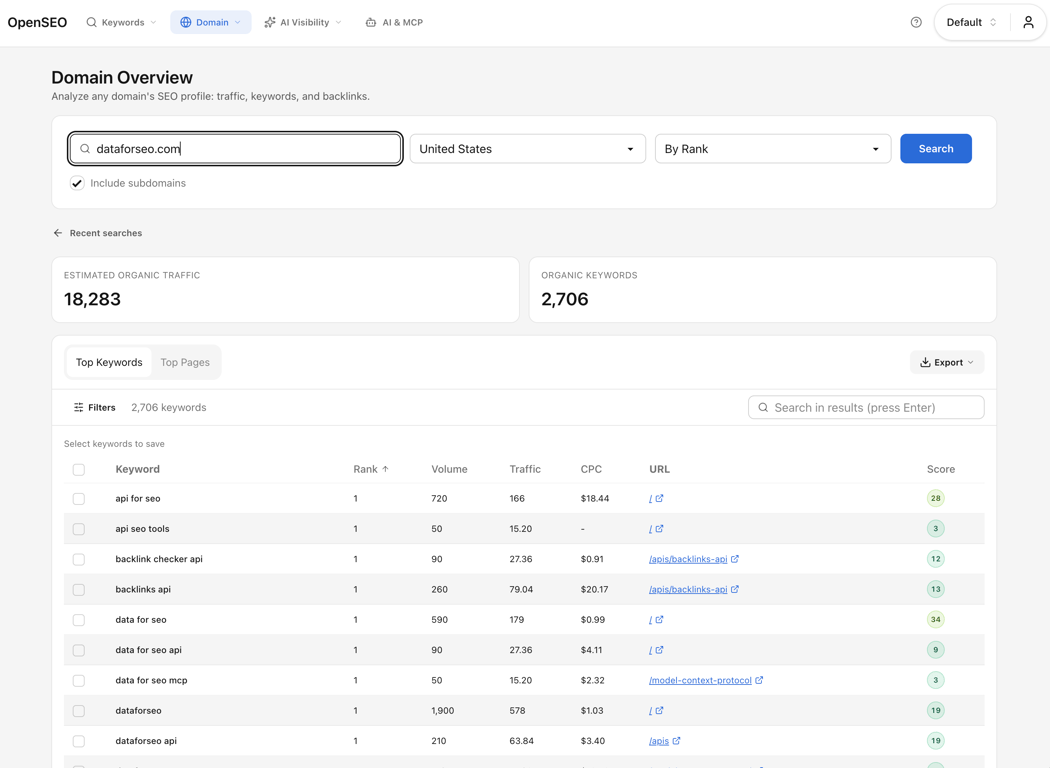This screenshot has height=768, width=1050.
Task: Open the By Rank sort dropdown
Action: click(773, 149)
